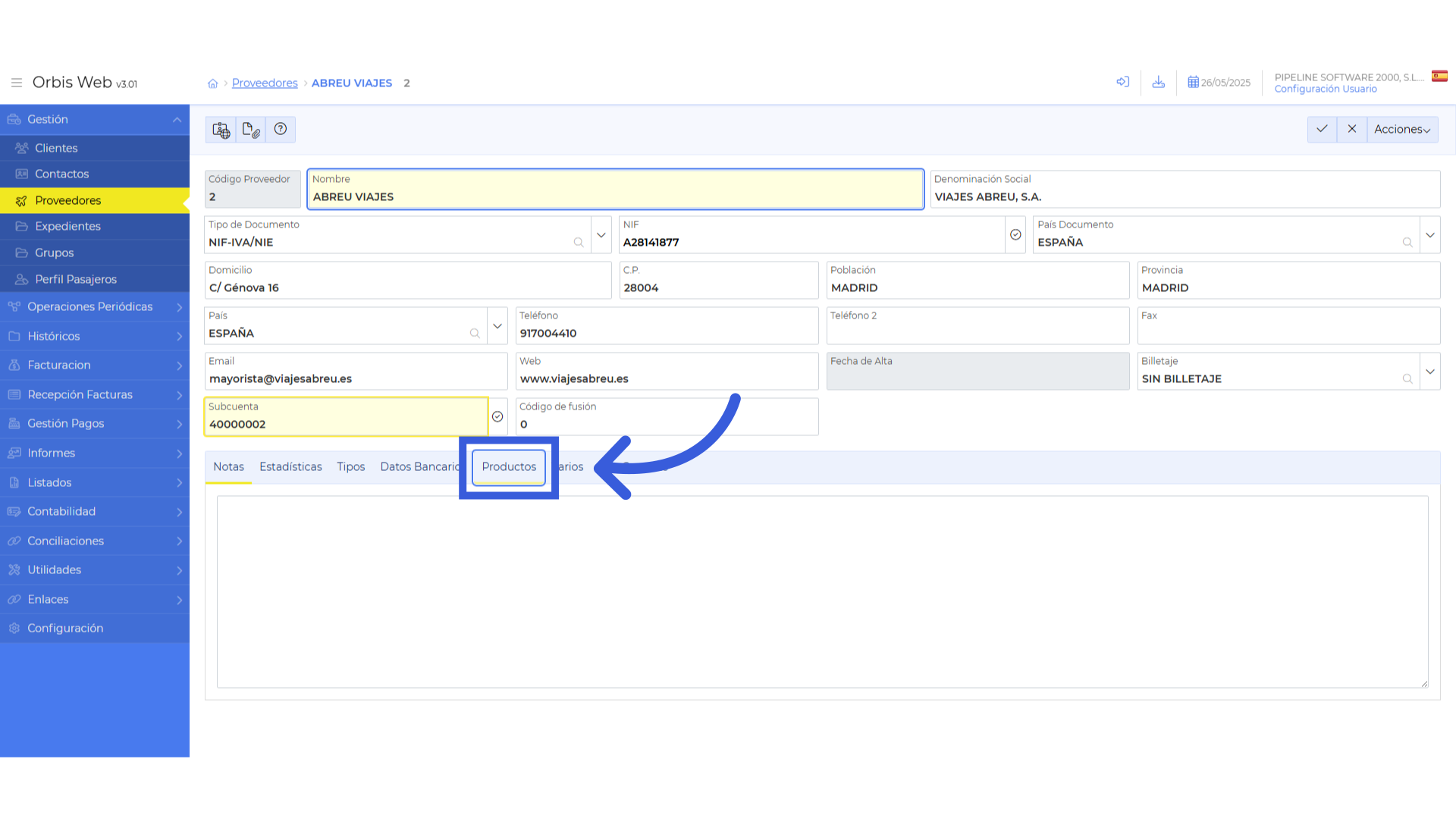Screen dimensions: 1456x819
Task: Search icon in País field ESPAÑA
Action: (x=475, y=334)
